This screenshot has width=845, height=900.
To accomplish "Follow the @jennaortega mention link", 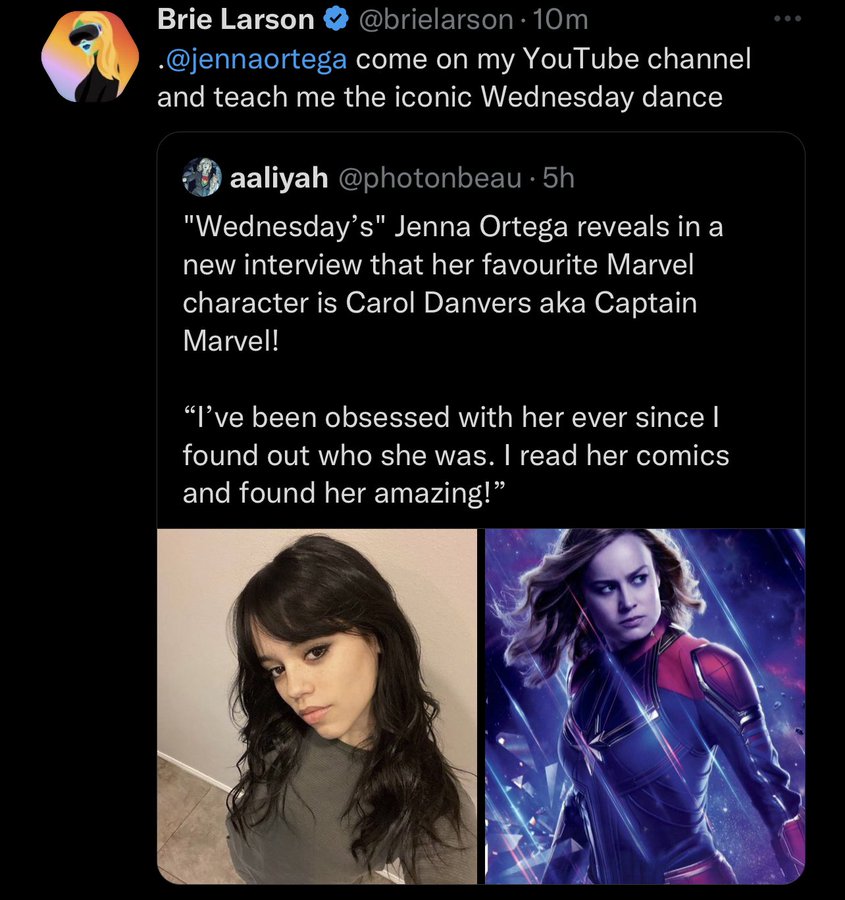I will [256, 60].
